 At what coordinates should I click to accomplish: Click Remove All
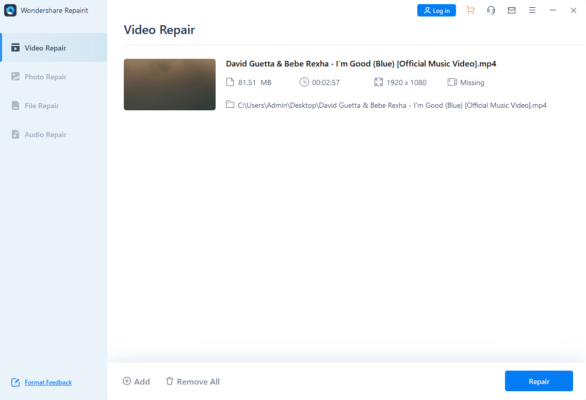coord(193,381)
